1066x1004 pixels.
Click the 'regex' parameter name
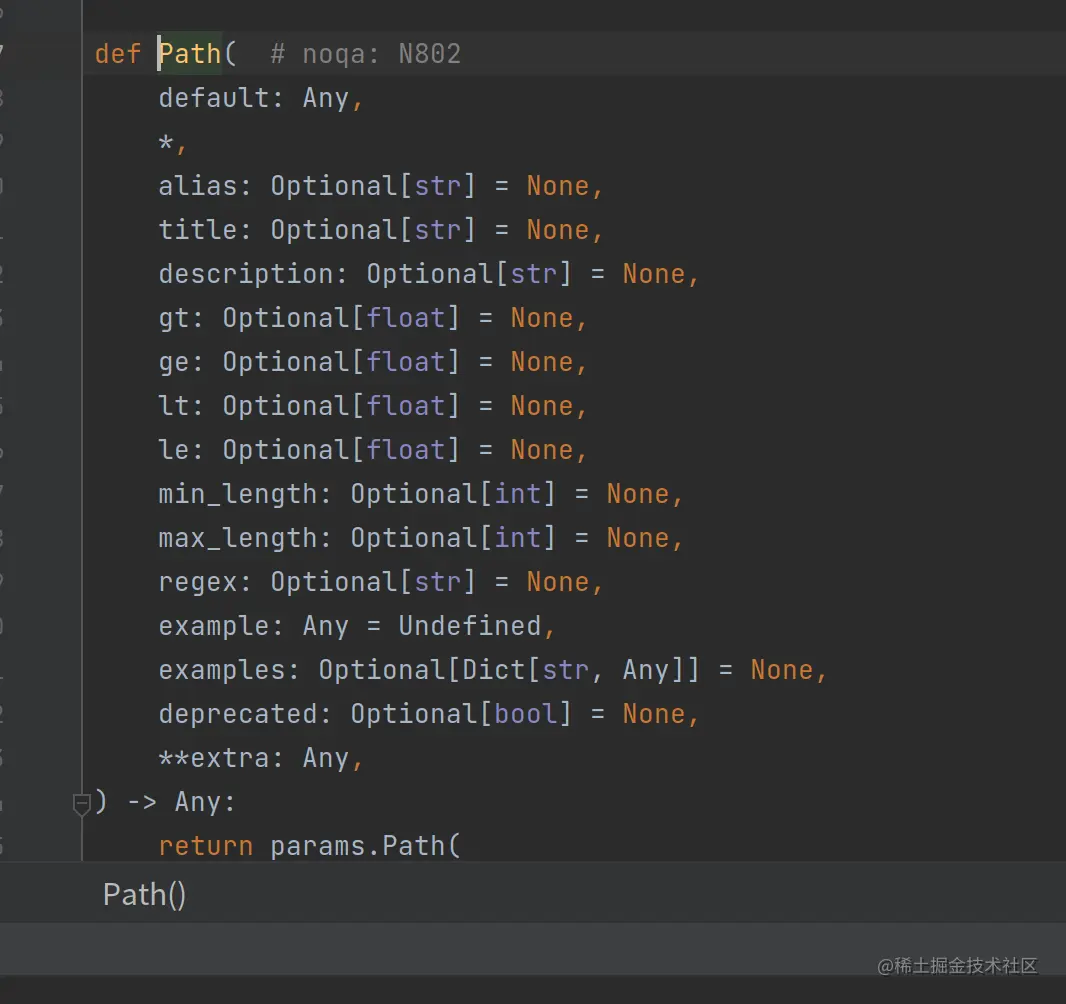click(x=198, y=583)
